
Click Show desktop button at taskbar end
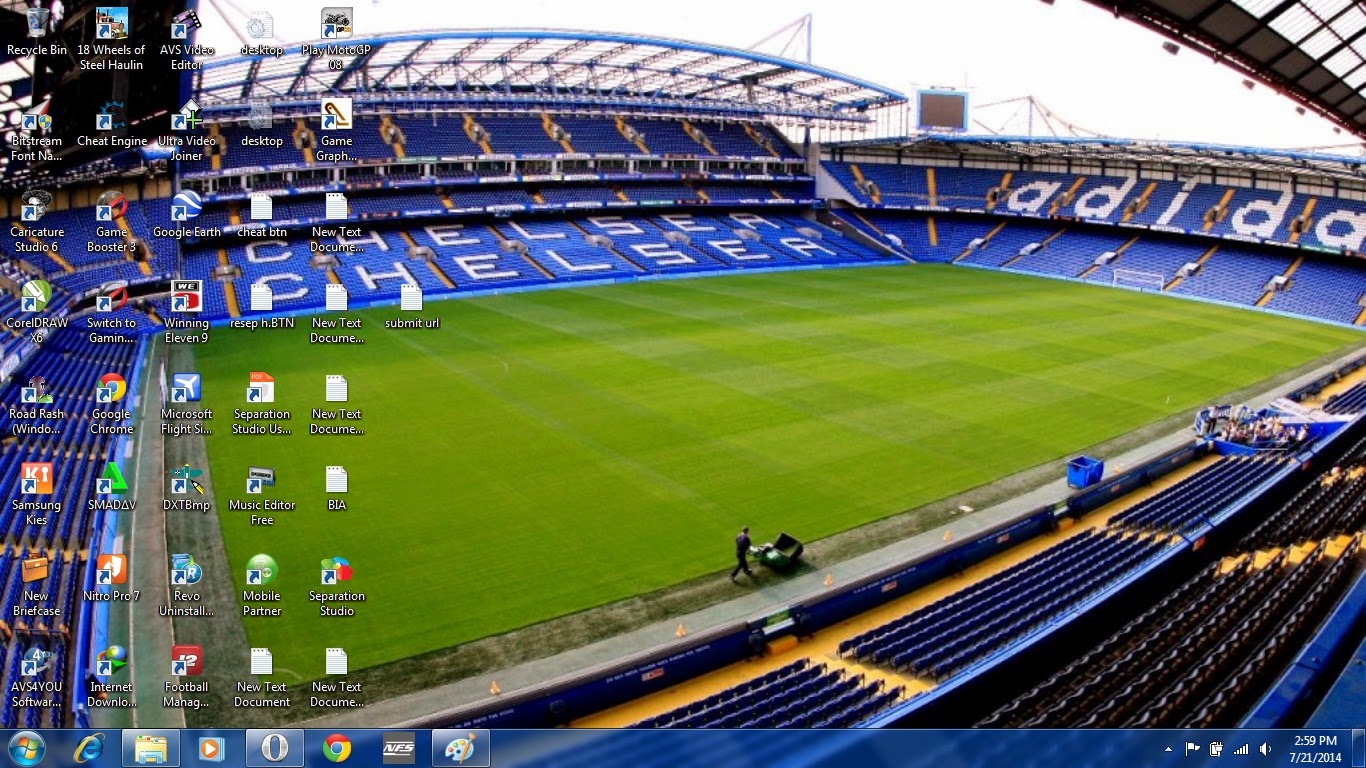point(1358,748)
